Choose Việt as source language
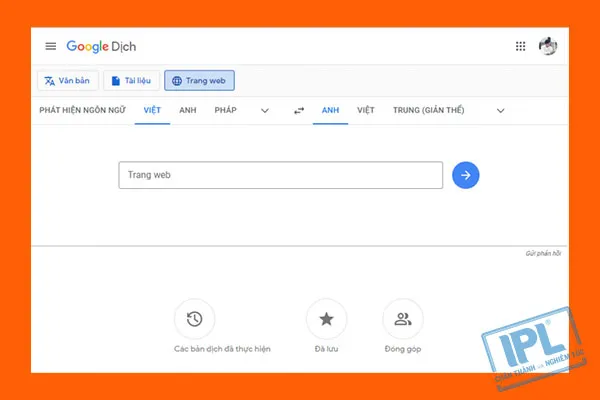The width and height of the screenshot is (600, 400). [152, 110]
